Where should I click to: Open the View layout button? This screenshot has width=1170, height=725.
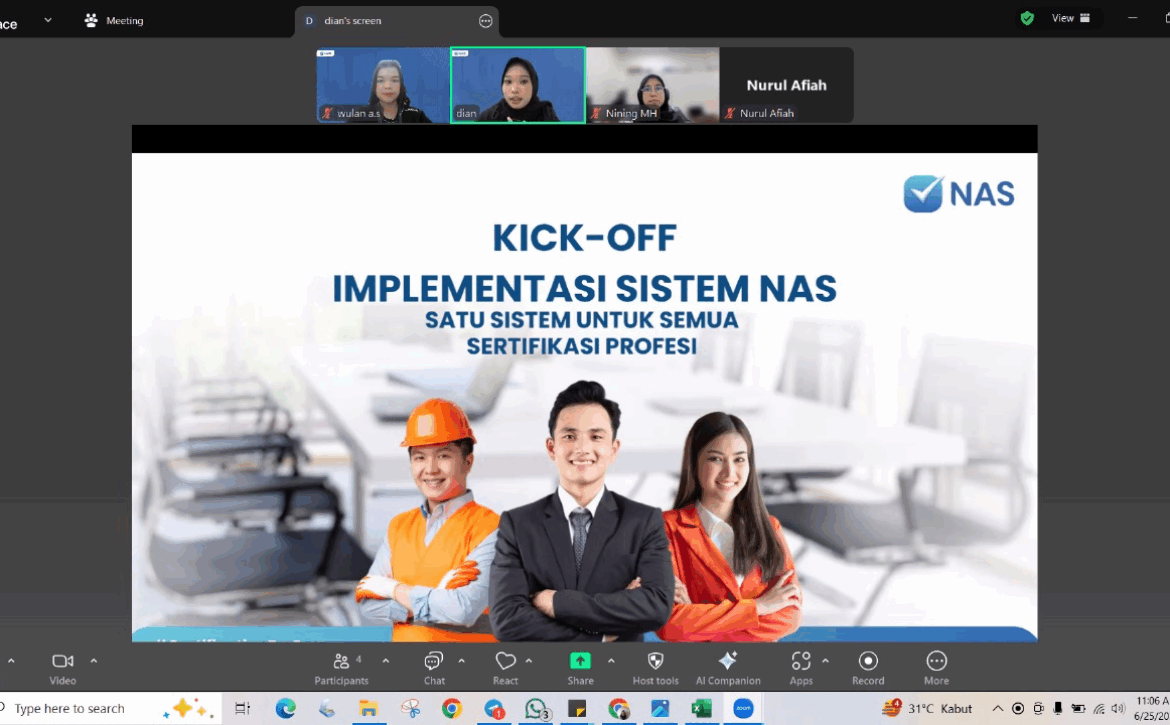pos(1070,18)
